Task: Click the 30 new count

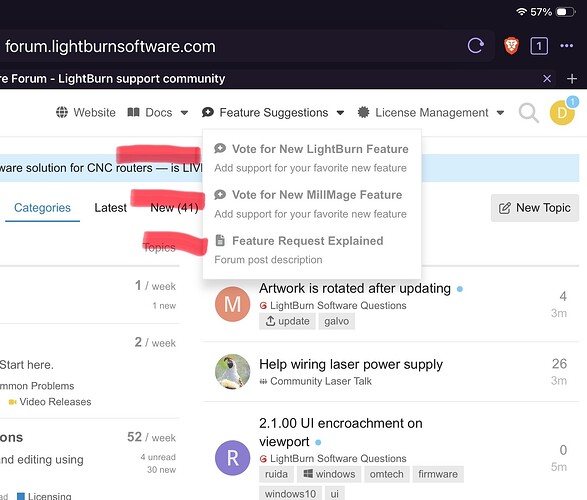Action: pyautogui.click(x=161, y=470)
